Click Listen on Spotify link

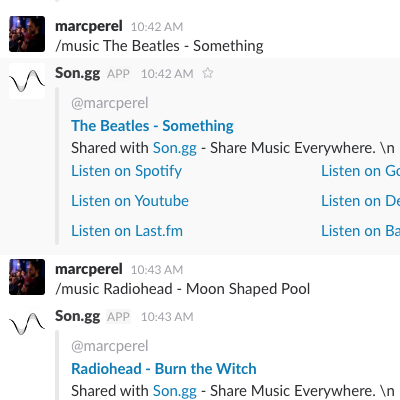[127, 171]
